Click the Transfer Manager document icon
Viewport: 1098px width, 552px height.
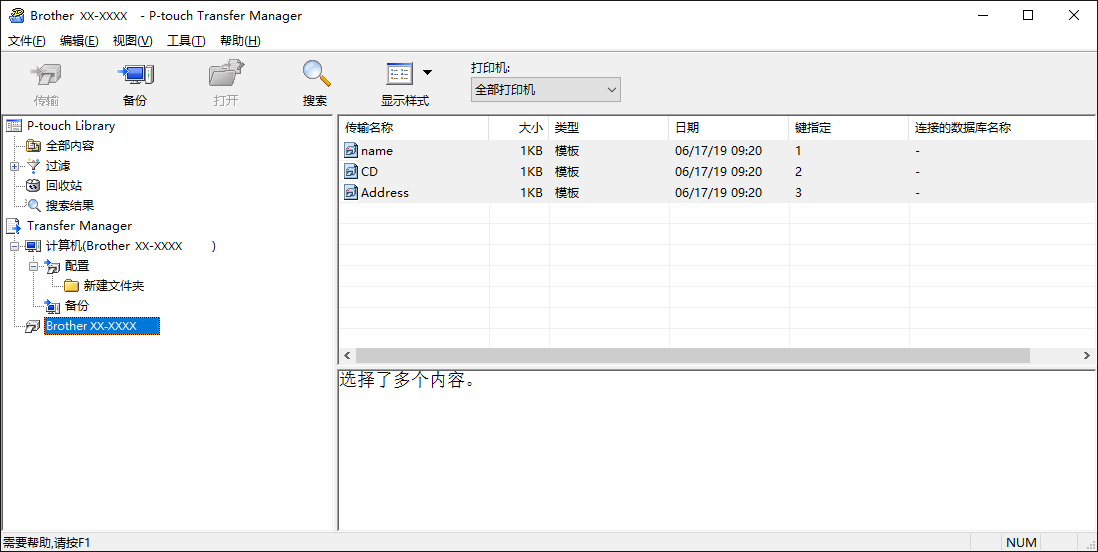14,226
